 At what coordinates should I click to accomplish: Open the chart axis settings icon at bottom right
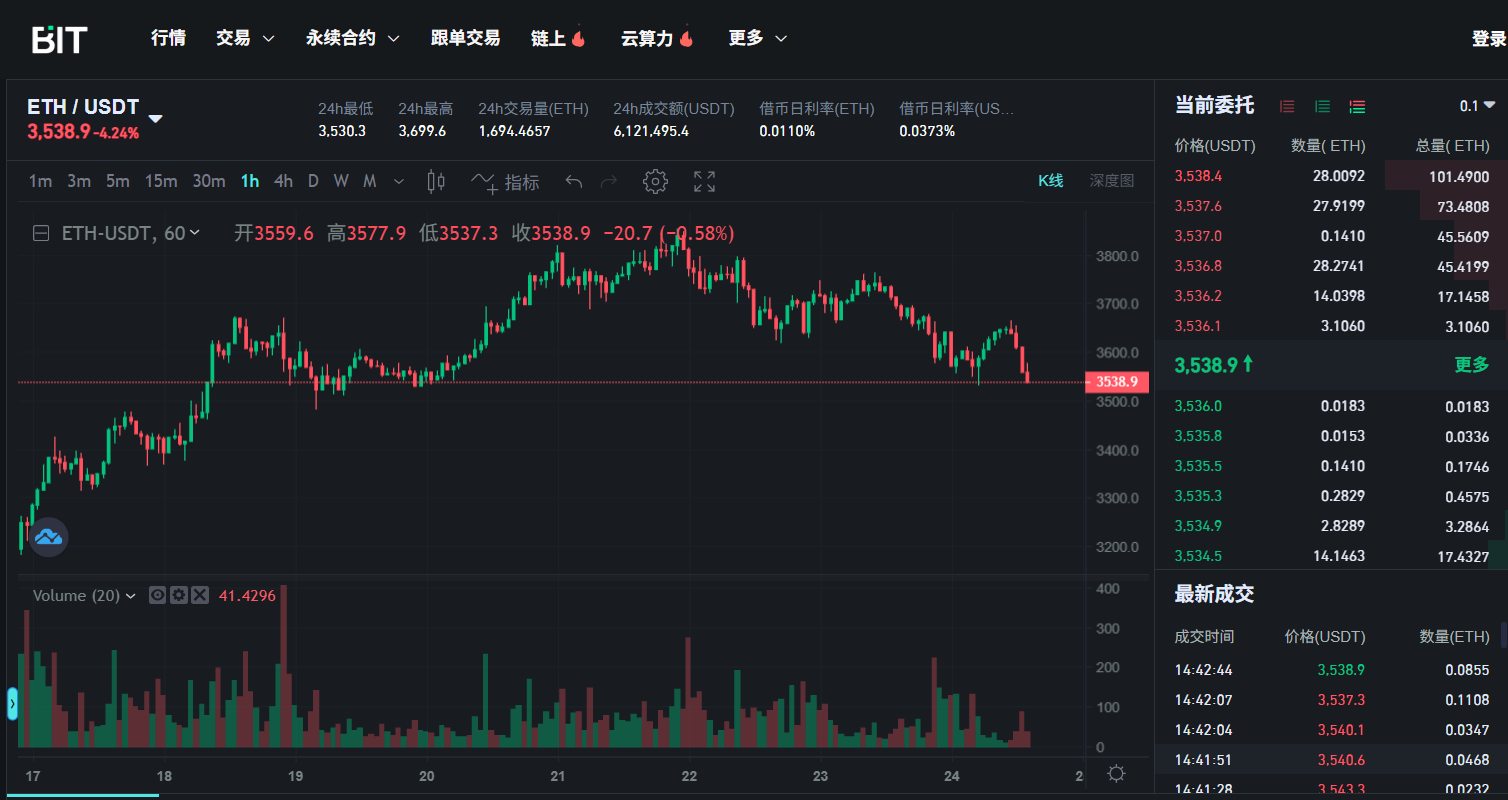[1116, 774]
